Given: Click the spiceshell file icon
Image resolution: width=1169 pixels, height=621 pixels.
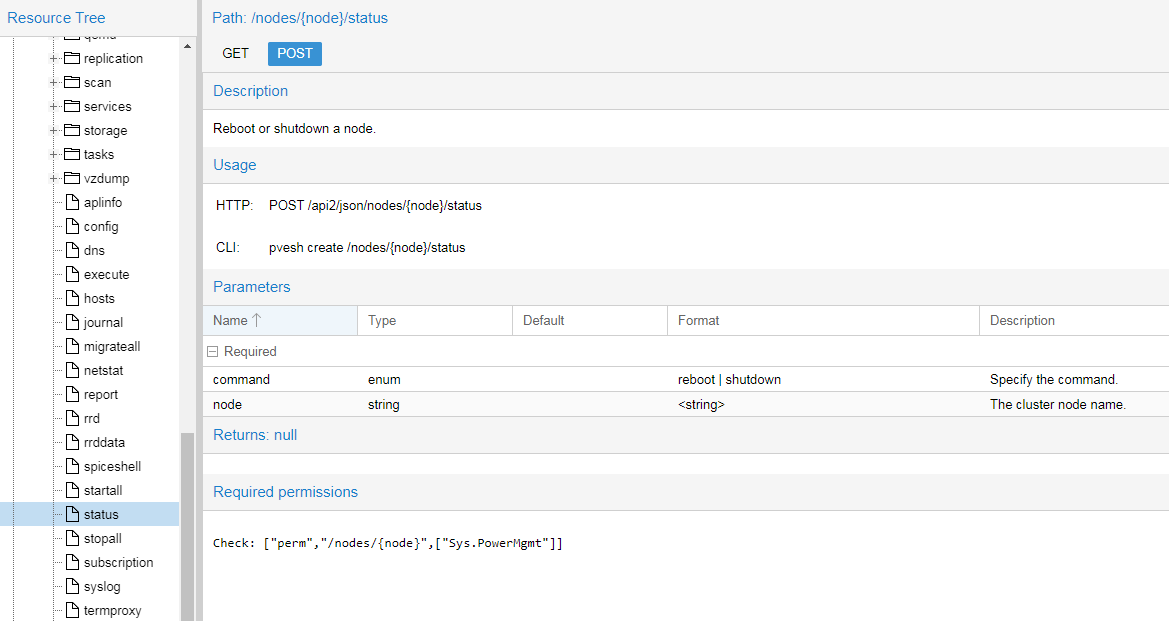Looking at the screenshot, I should (x=72, y=466).
